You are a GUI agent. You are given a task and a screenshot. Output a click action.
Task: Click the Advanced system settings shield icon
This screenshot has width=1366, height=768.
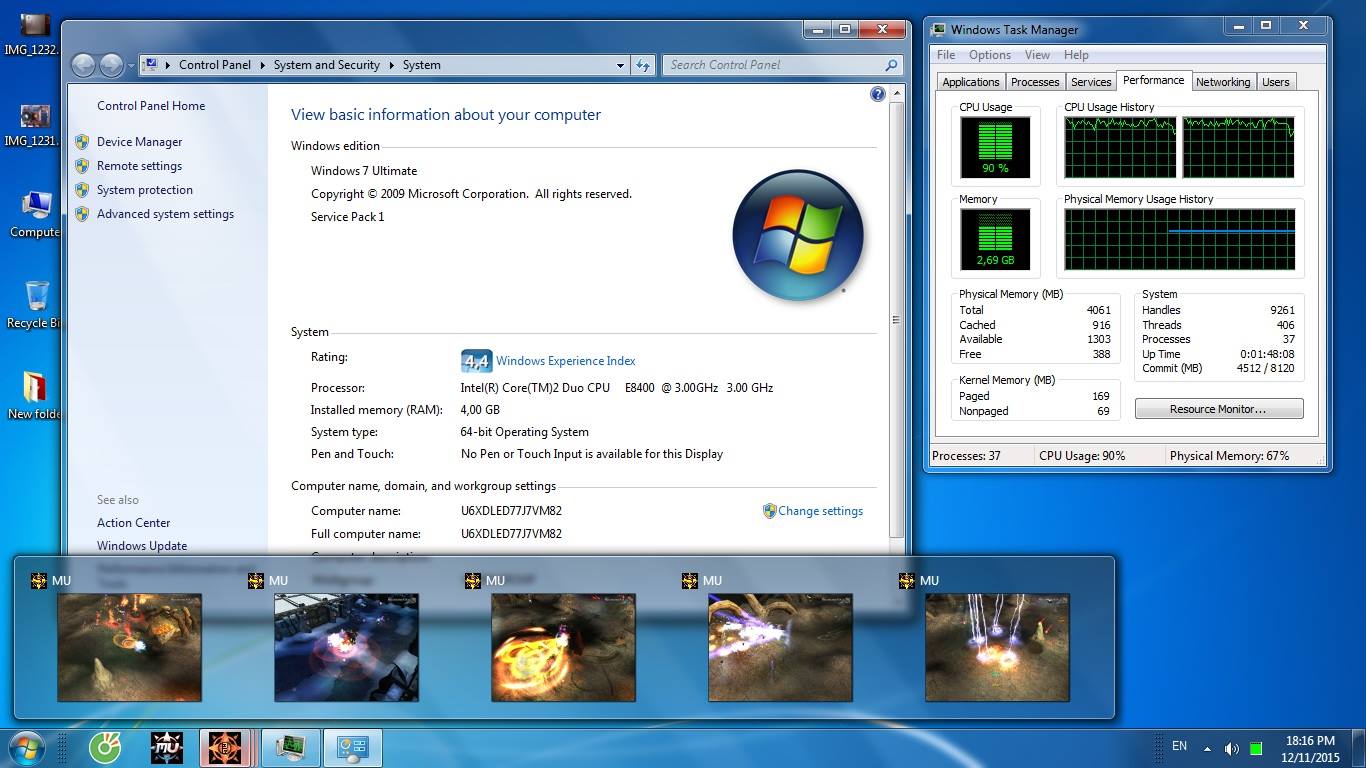[82, 214]
